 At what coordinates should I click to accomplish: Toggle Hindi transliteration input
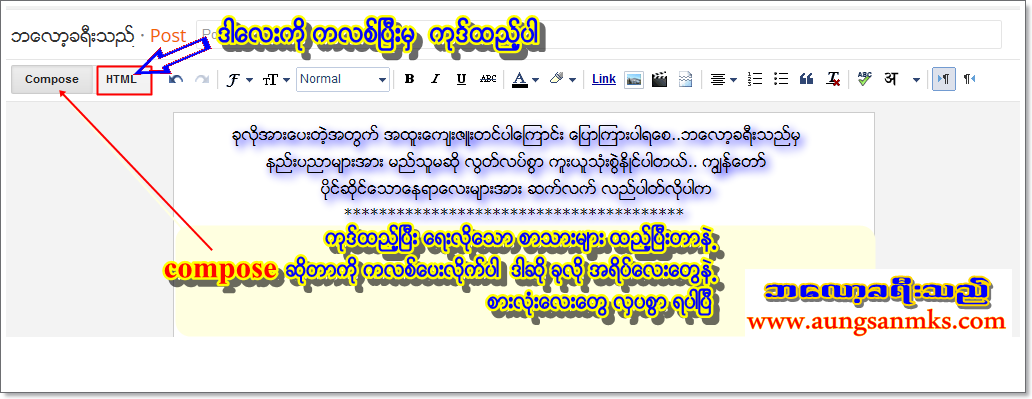click(x=891, y=79)
